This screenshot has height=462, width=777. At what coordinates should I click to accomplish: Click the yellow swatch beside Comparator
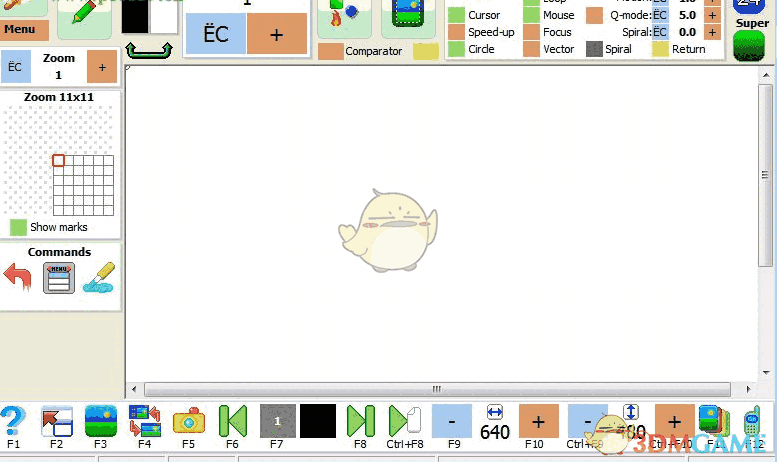point(426,51)
